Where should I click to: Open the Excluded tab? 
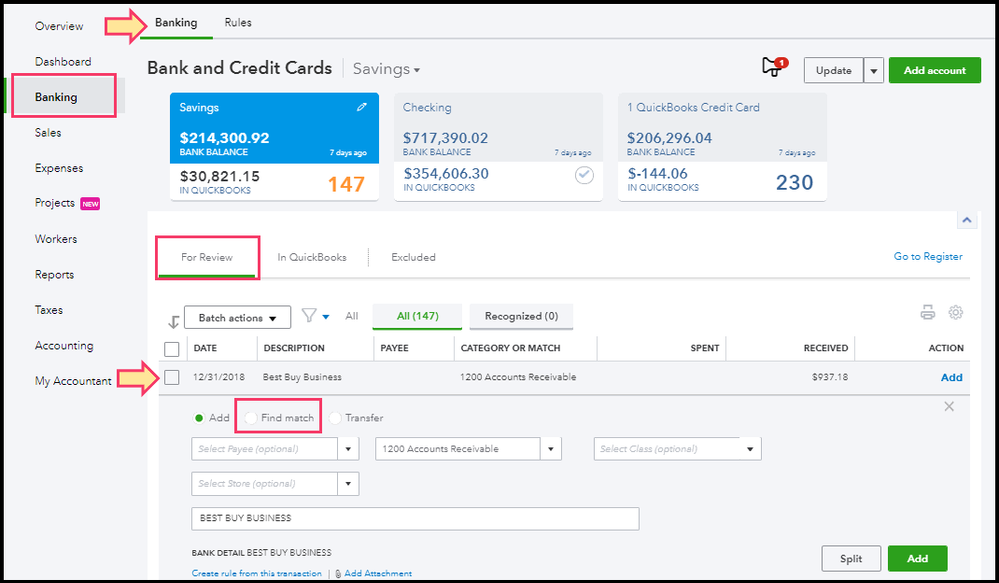click(x=413, y=257)
